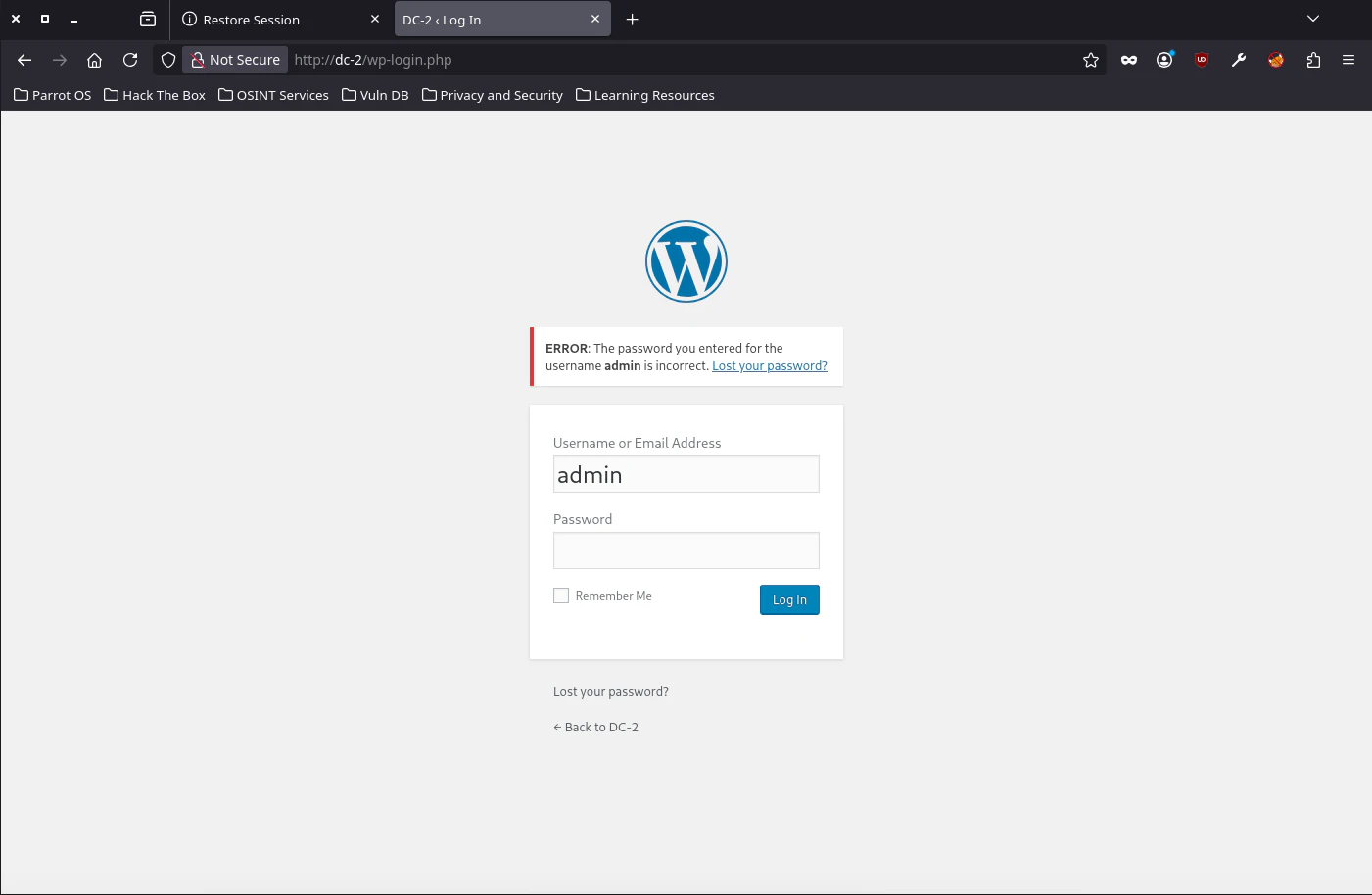Click the forward navigation arrow
This screenshot has width=1372, height=895.
60,60
